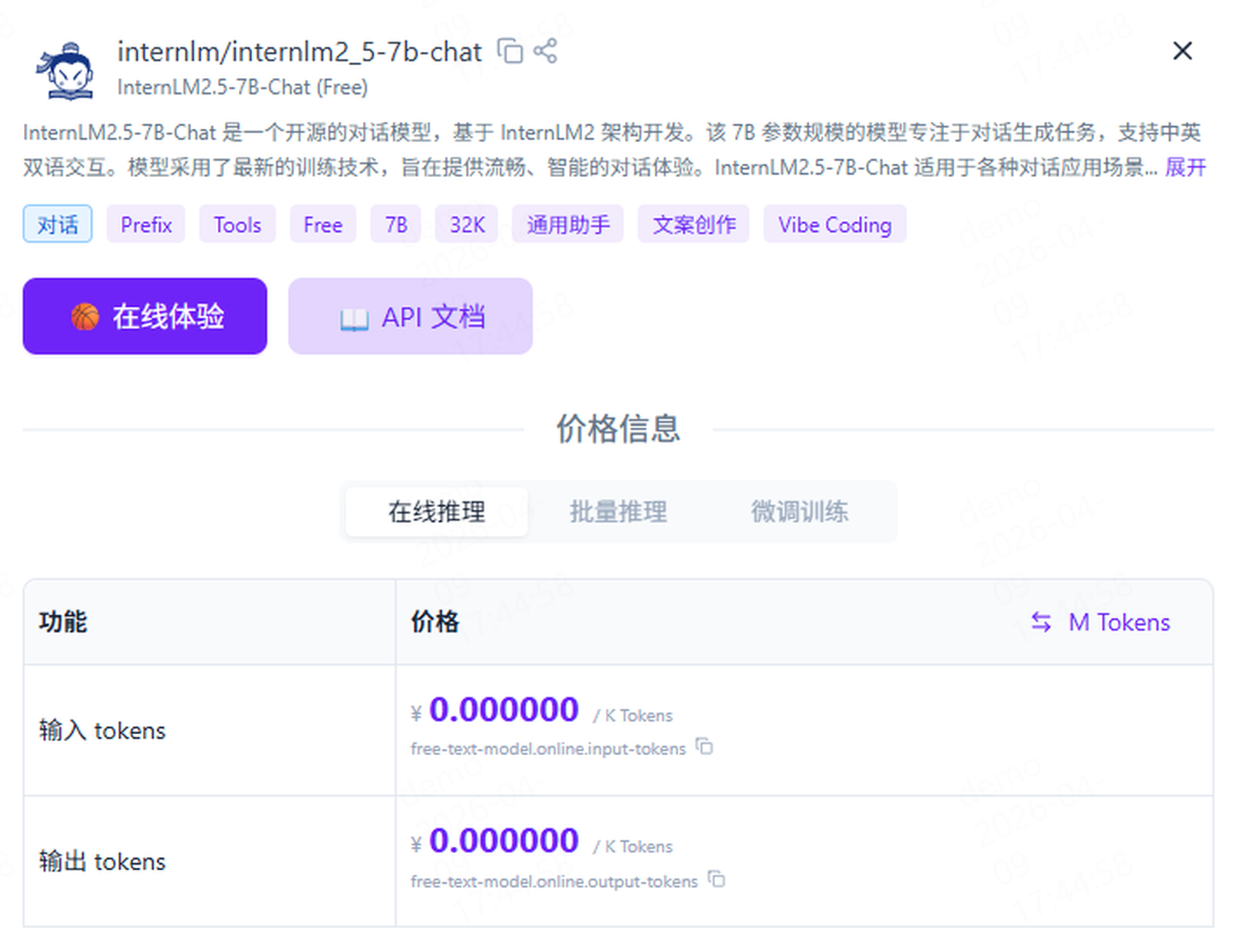Select the 通用助手 tag
The height and width of the screenshot is (952, 1237).
(x=568, y=224)
